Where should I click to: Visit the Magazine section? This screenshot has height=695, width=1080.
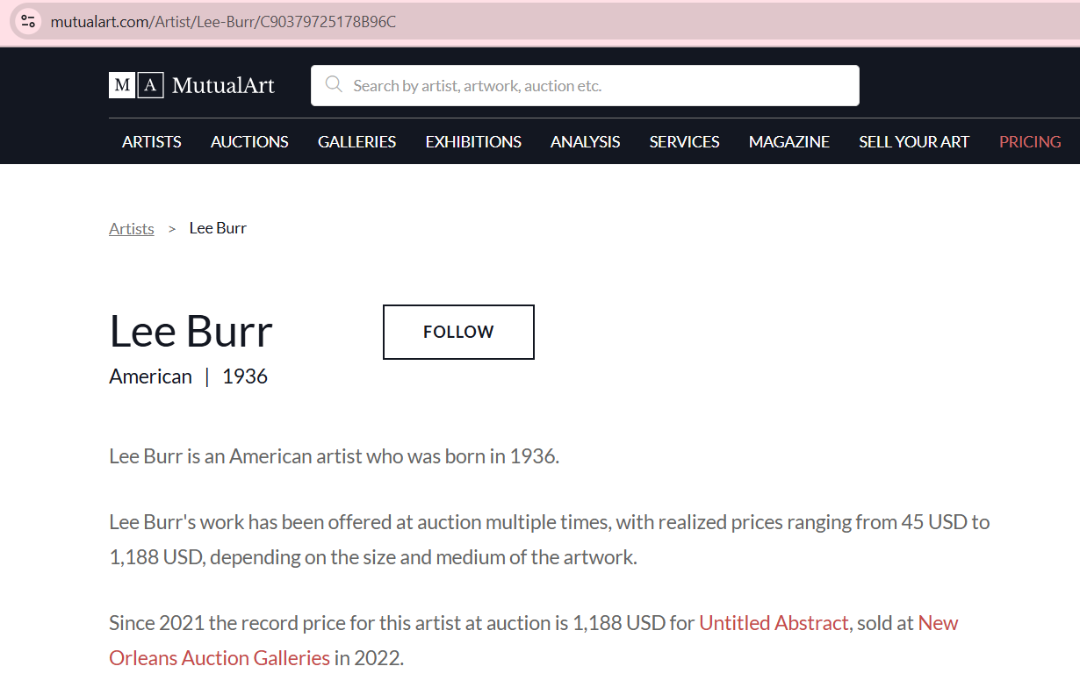tap(789, 142)
